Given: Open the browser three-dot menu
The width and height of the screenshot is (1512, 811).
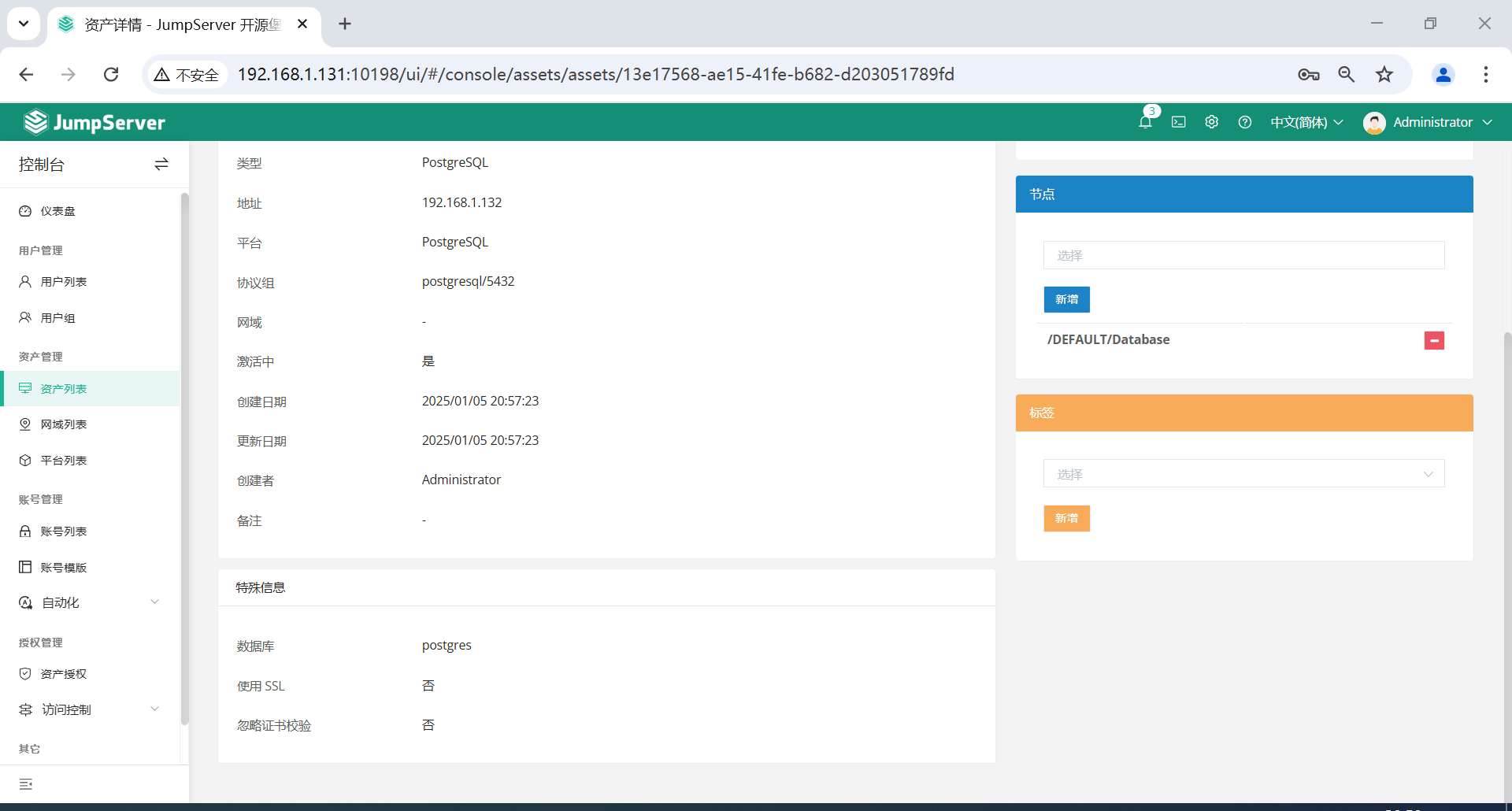Looking at the screenshot, I should pos(1485,74).
